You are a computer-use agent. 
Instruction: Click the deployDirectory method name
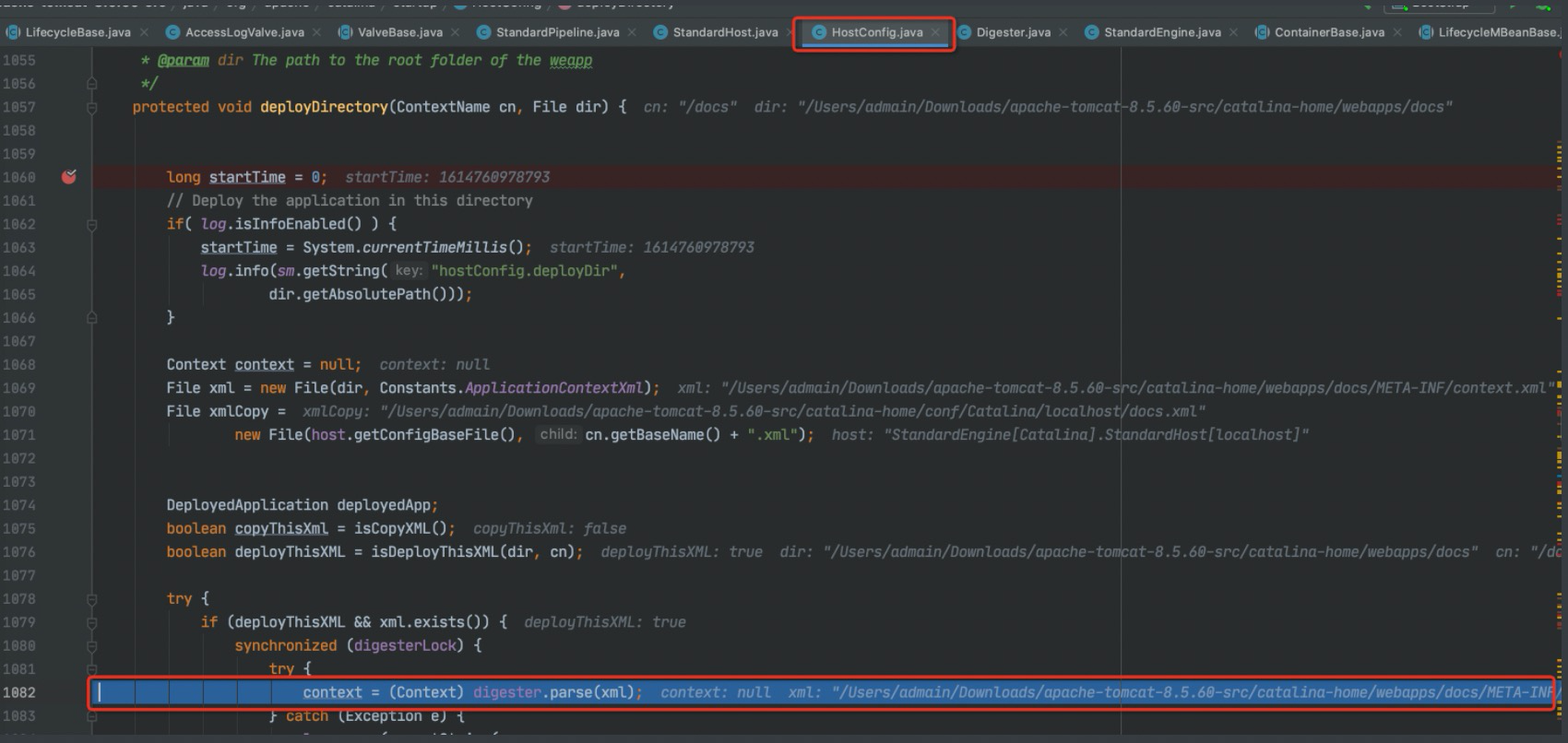[324, 107]
